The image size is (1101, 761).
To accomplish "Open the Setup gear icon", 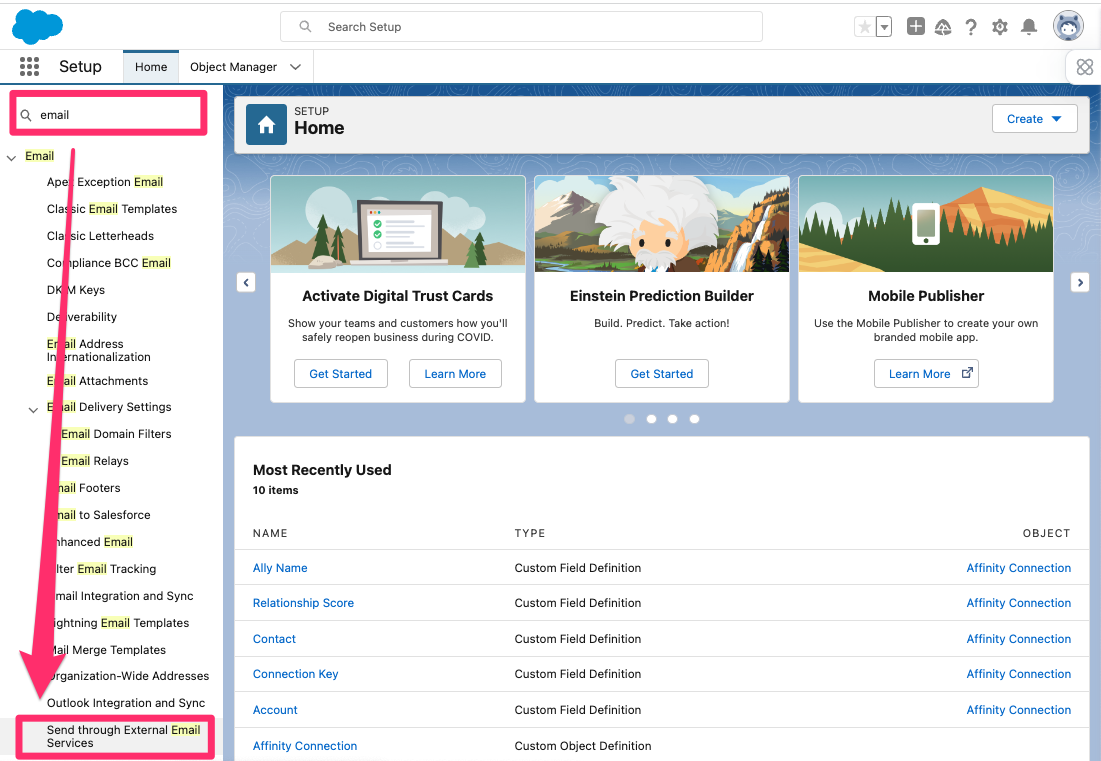I will [x=999, y=26].
